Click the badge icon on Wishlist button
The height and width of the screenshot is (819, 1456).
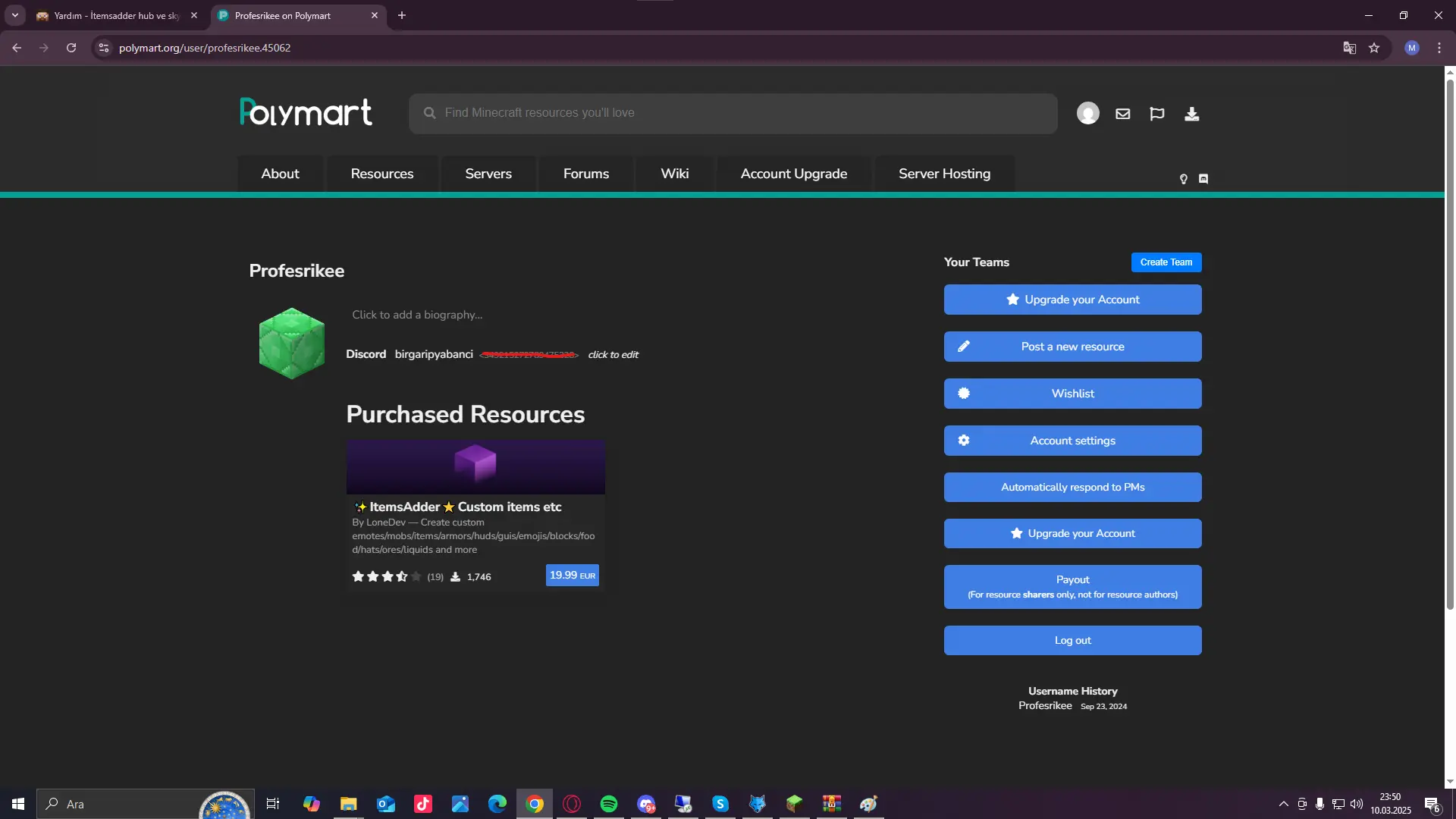(x=964, y=394)
